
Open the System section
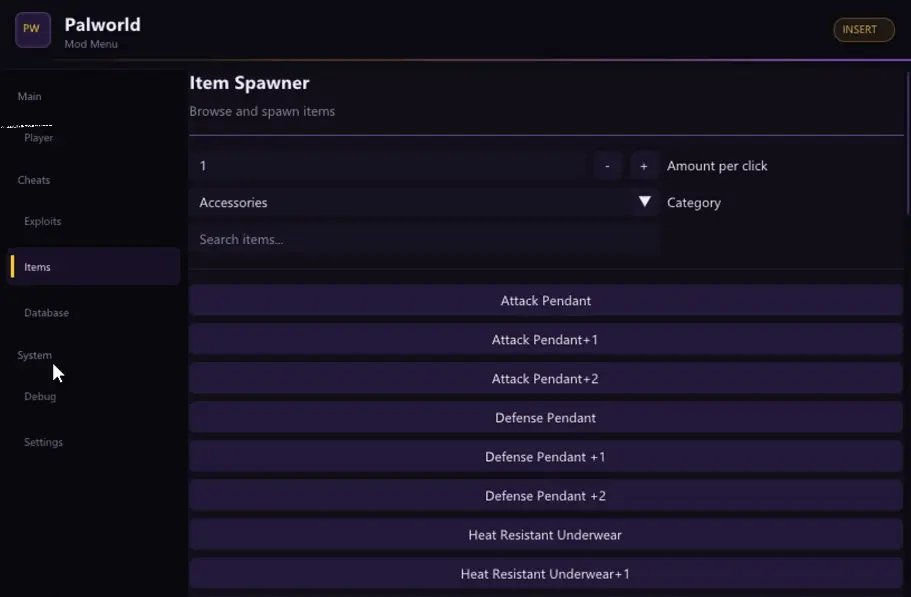point(34,355)
